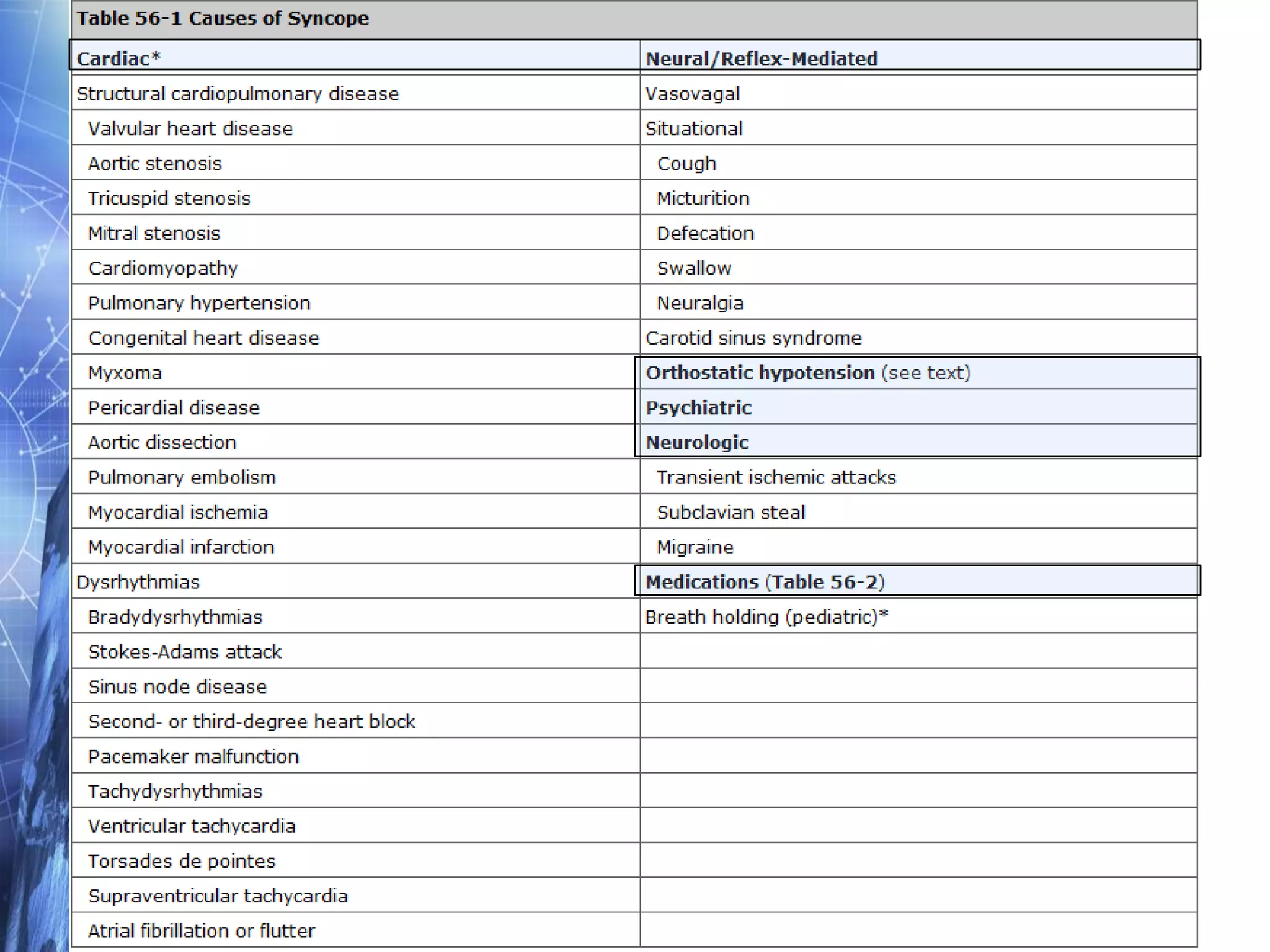Viewport: 1270px width, 952px height.
Task: Click Structural cardiopulmonary disease entry
Action: 238,94
